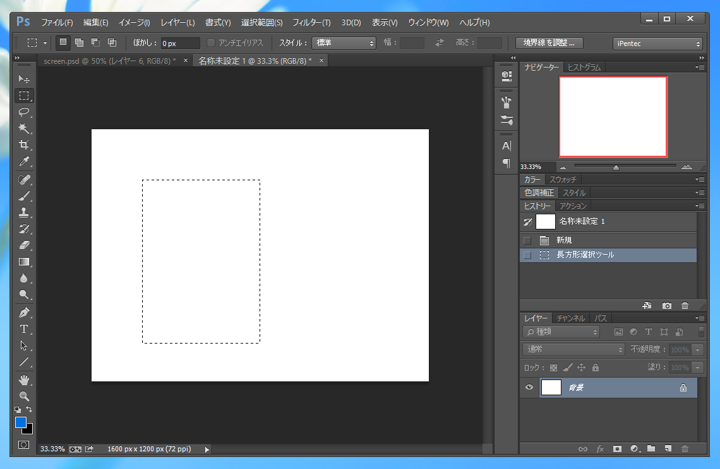Viewport: 720px width, 469px height.
Task: Create new document from current state
Action: [x=647, y=305]
